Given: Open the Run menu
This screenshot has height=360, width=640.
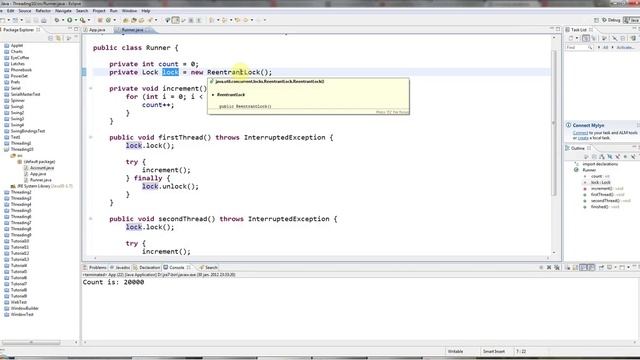Looking at the screenshot, I should 113,11.
